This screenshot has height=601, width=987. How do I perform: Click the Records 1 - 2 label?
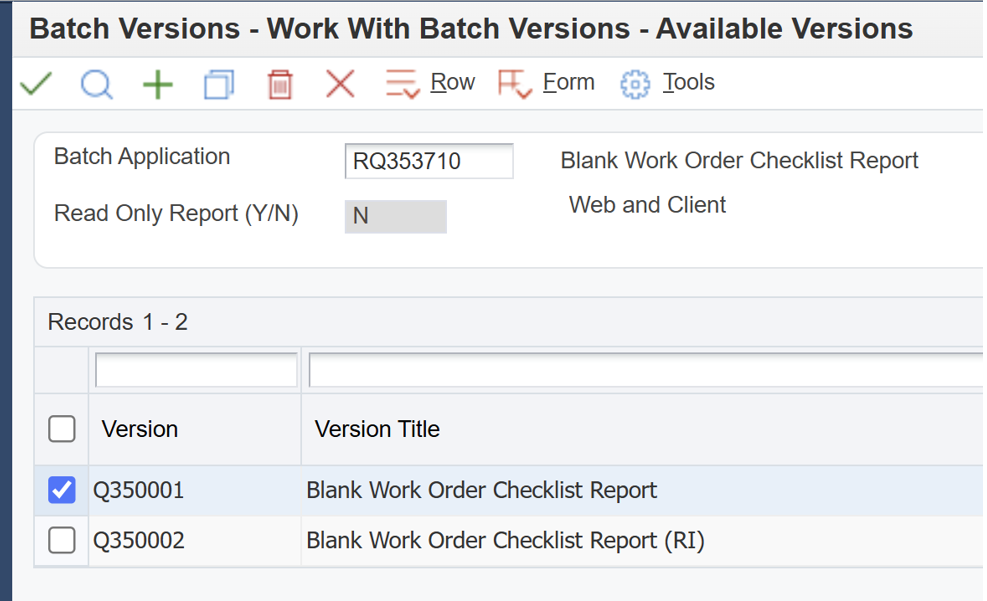[x=118, y=322]
